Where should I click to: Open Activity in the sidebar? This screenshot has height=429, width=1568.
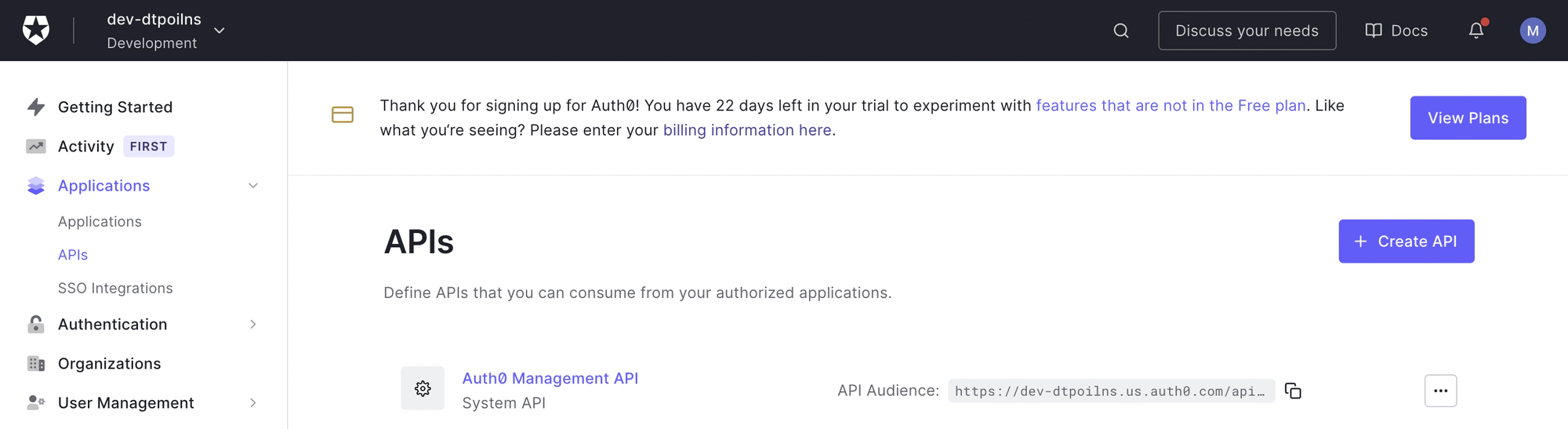point(85,147)
